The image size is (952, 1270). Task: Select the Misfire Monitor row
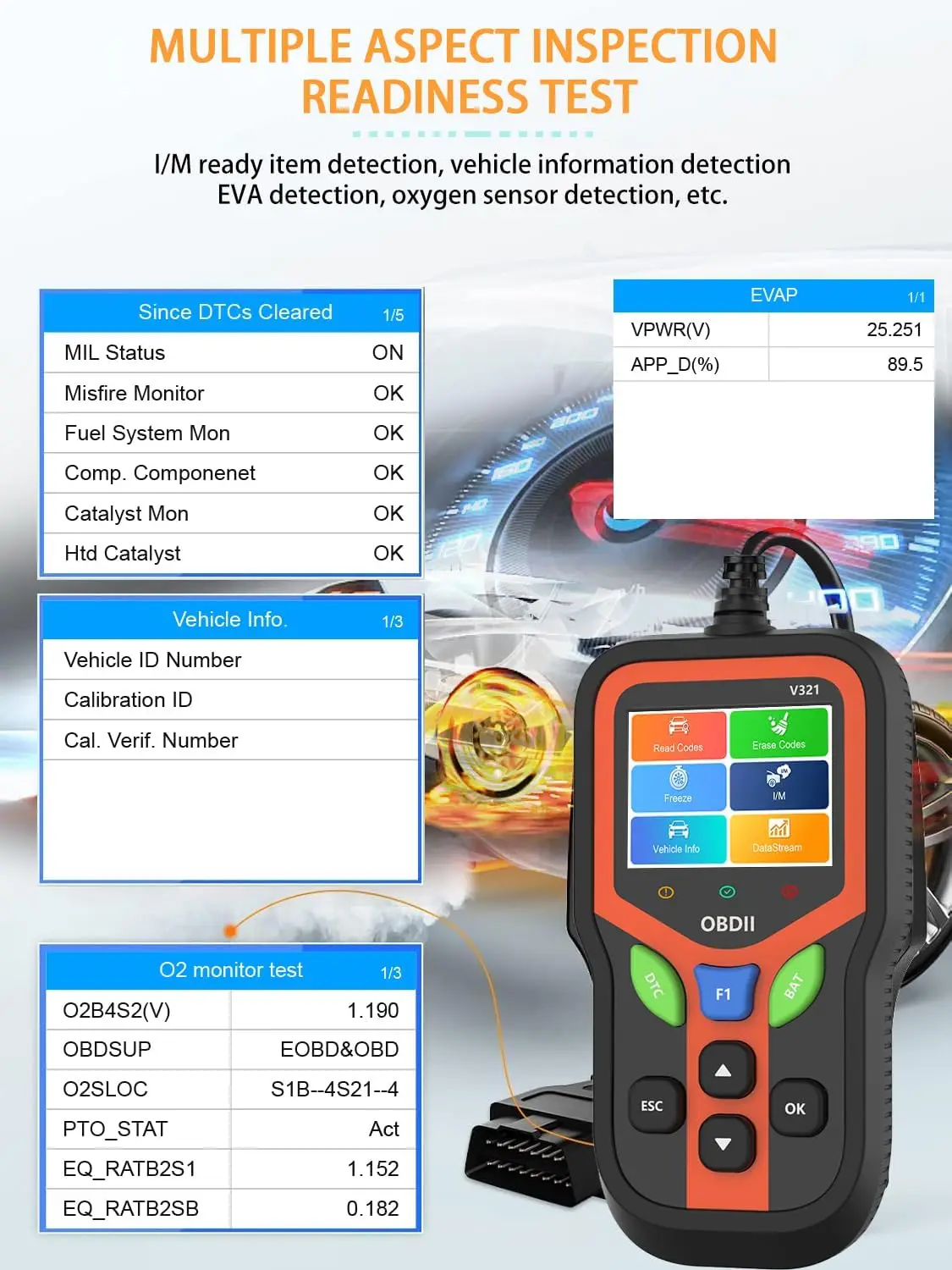[231, 393]
